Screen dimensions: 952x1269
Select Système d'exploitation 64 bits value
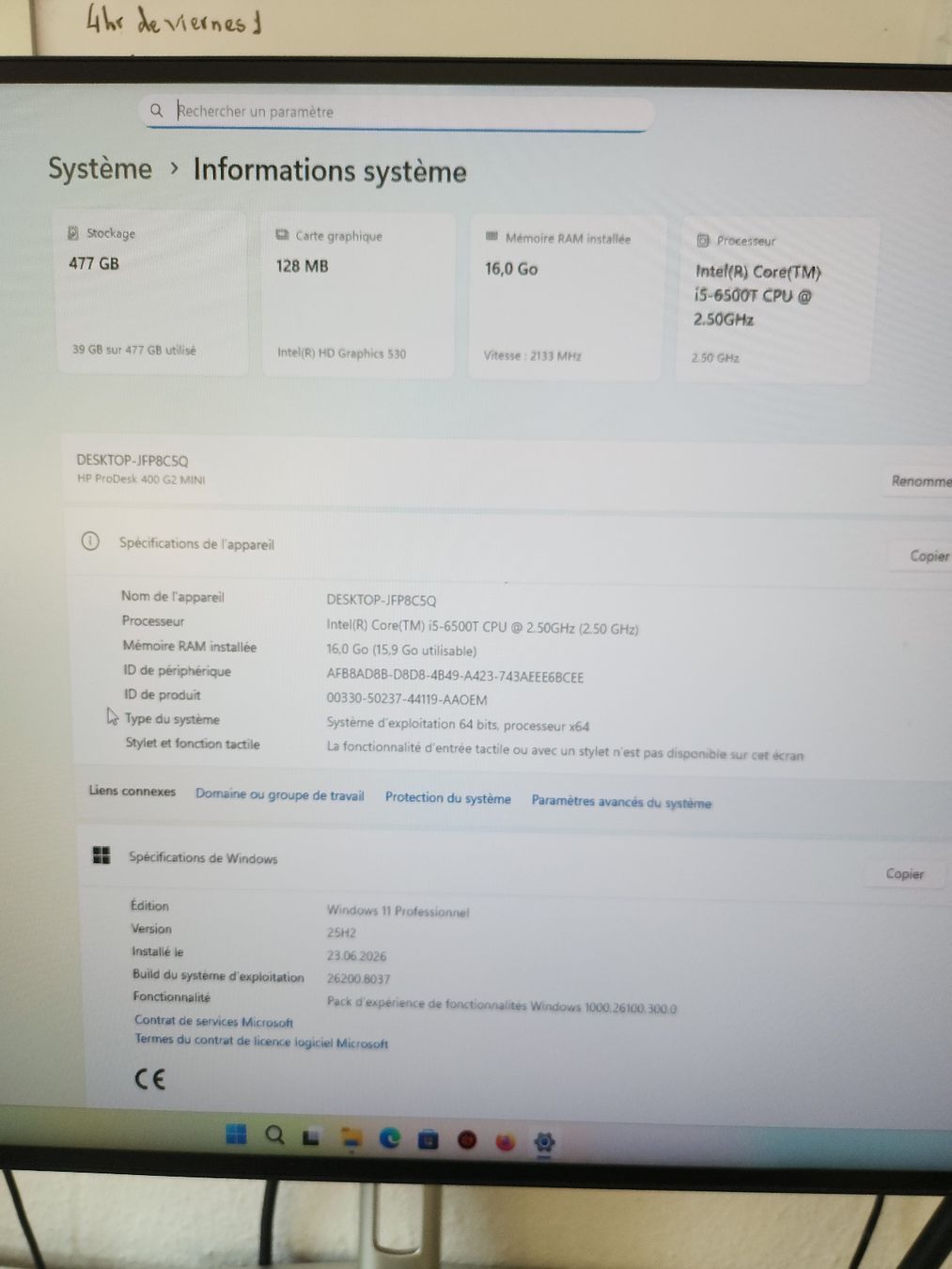(x=458, y=725)
